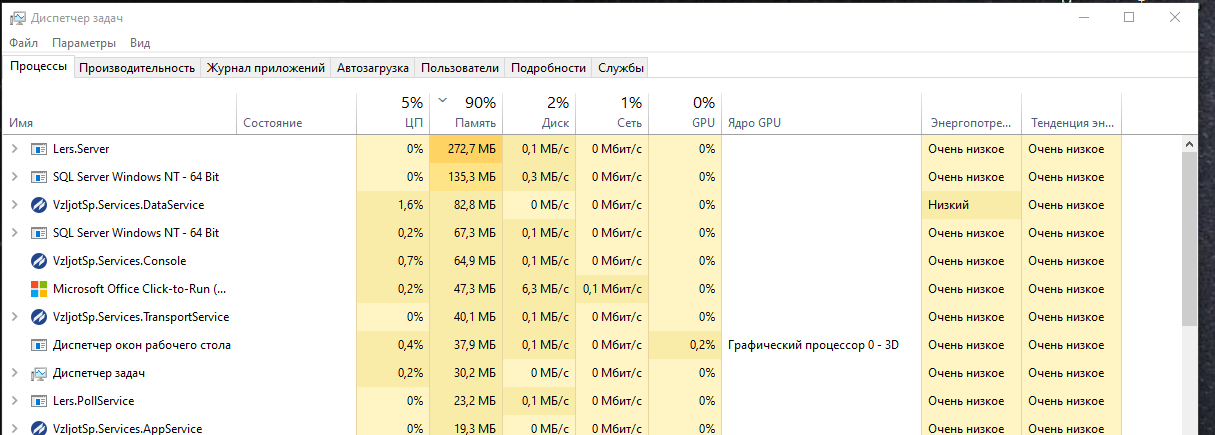The width and height of the screenshot is (1215, 435).
Task: Open the Файл menu
Action: pyautogui.click(x=24, y=43)
